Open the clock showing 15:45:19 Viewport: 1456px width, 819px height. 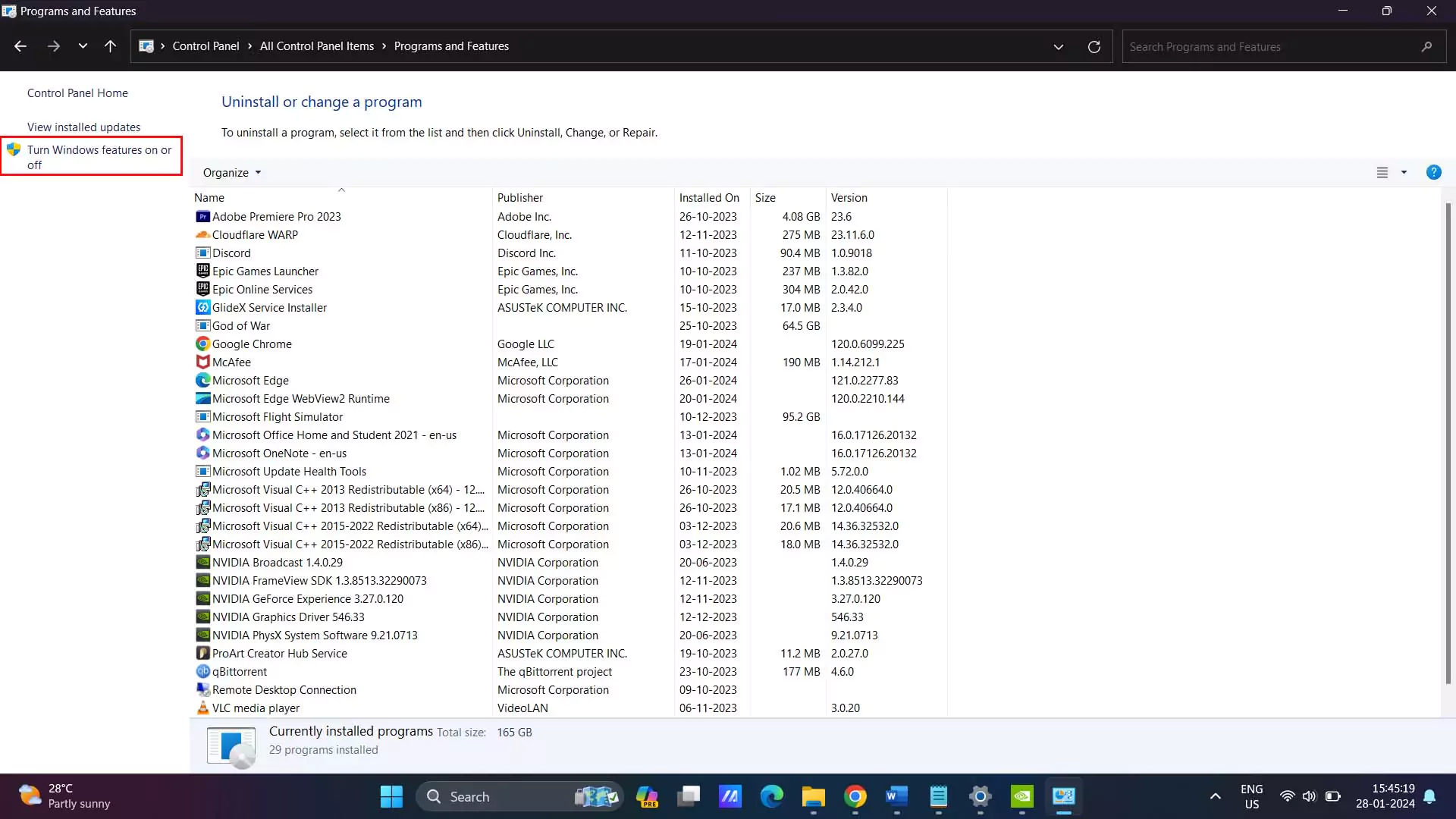[x=1385, y=797]
